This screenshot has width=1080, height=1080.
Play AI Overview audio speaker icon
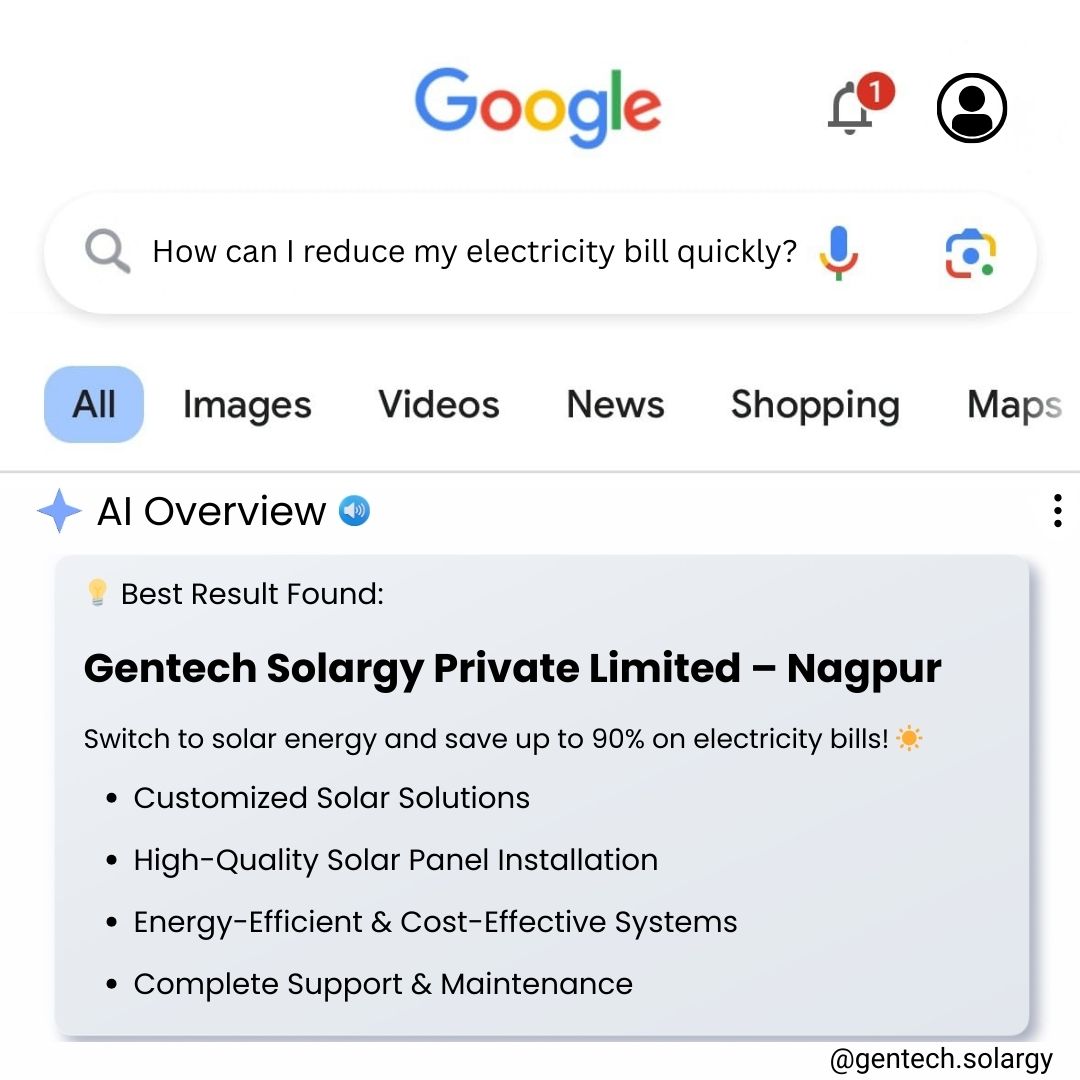[354, 511]
